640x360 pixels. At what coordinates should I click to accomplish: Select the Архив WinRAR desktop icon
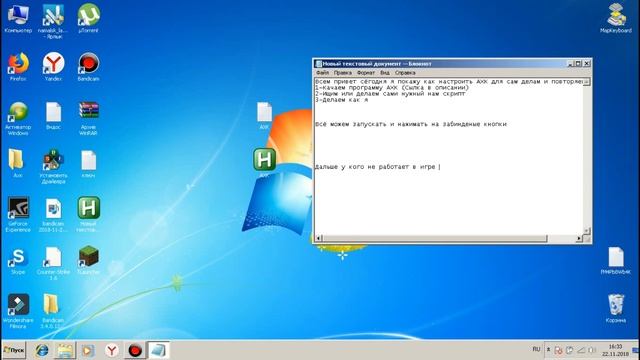pos(89,118)
